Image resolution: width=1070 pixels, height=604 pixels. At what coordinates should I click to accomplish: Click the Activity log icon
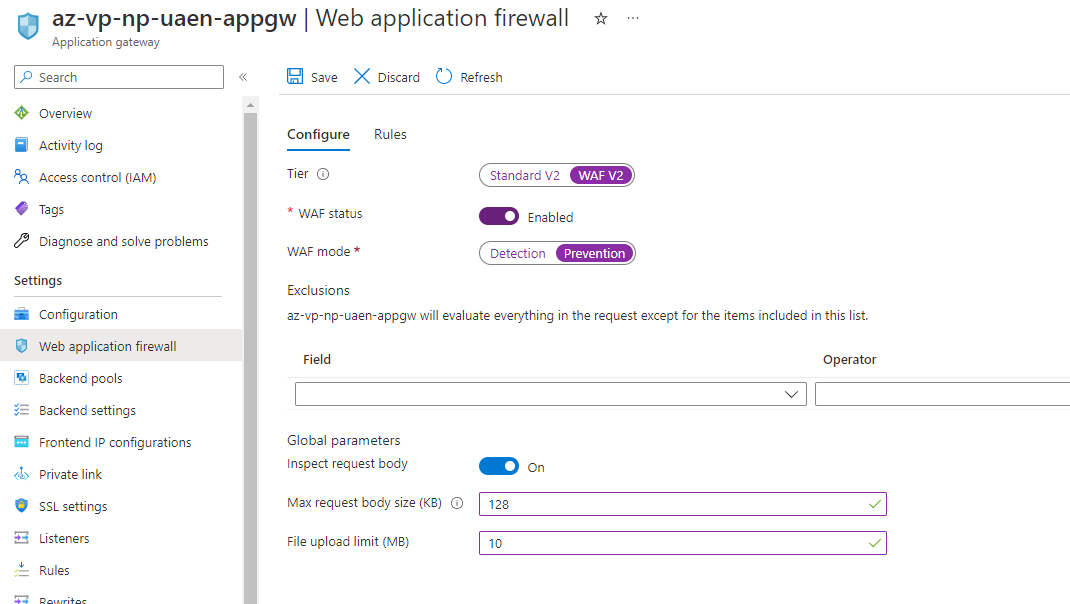coord(22,145)
